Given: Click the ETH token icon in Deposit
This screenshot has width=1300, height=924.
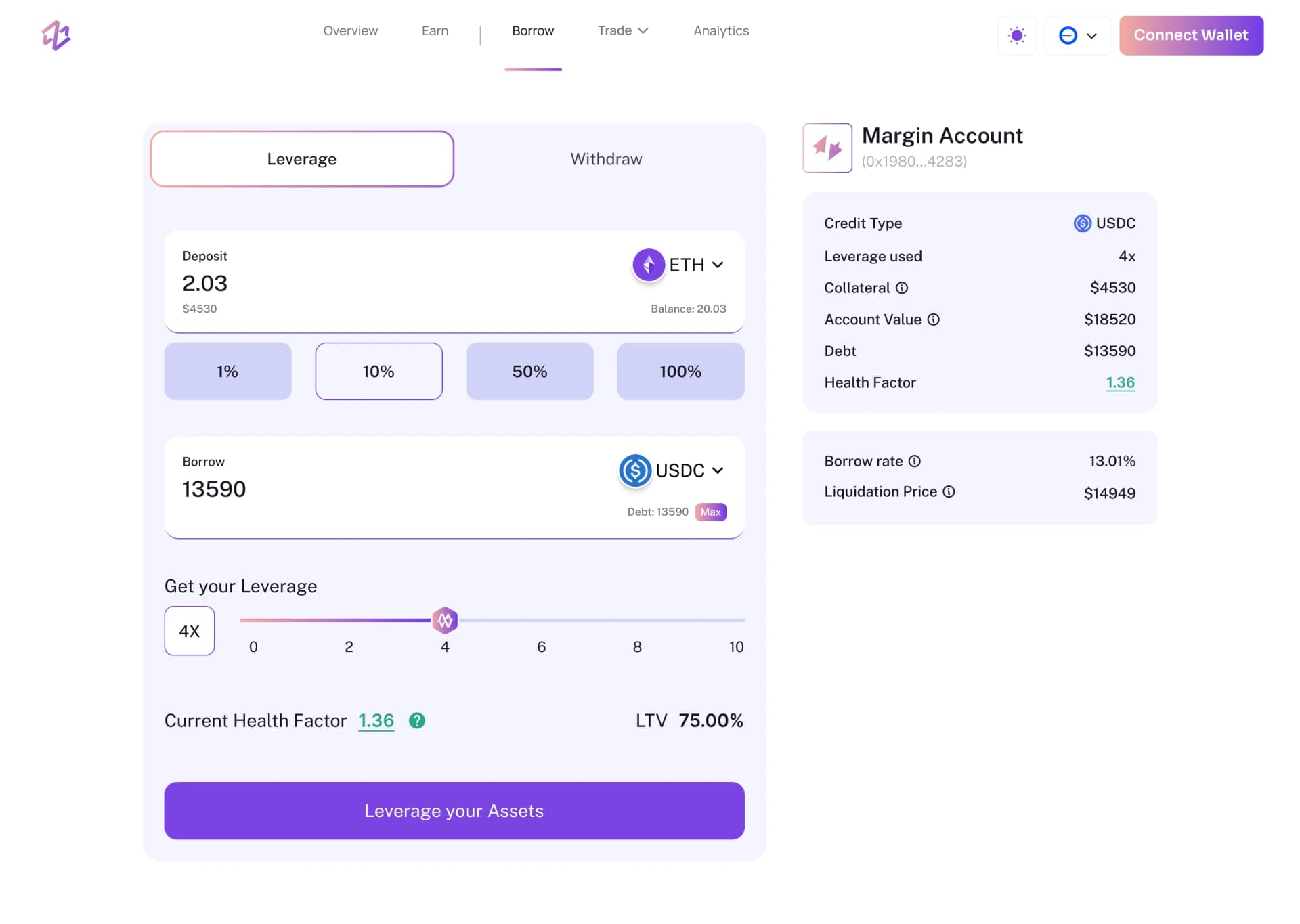Looking at the screenshot, I should coord(648,265).
